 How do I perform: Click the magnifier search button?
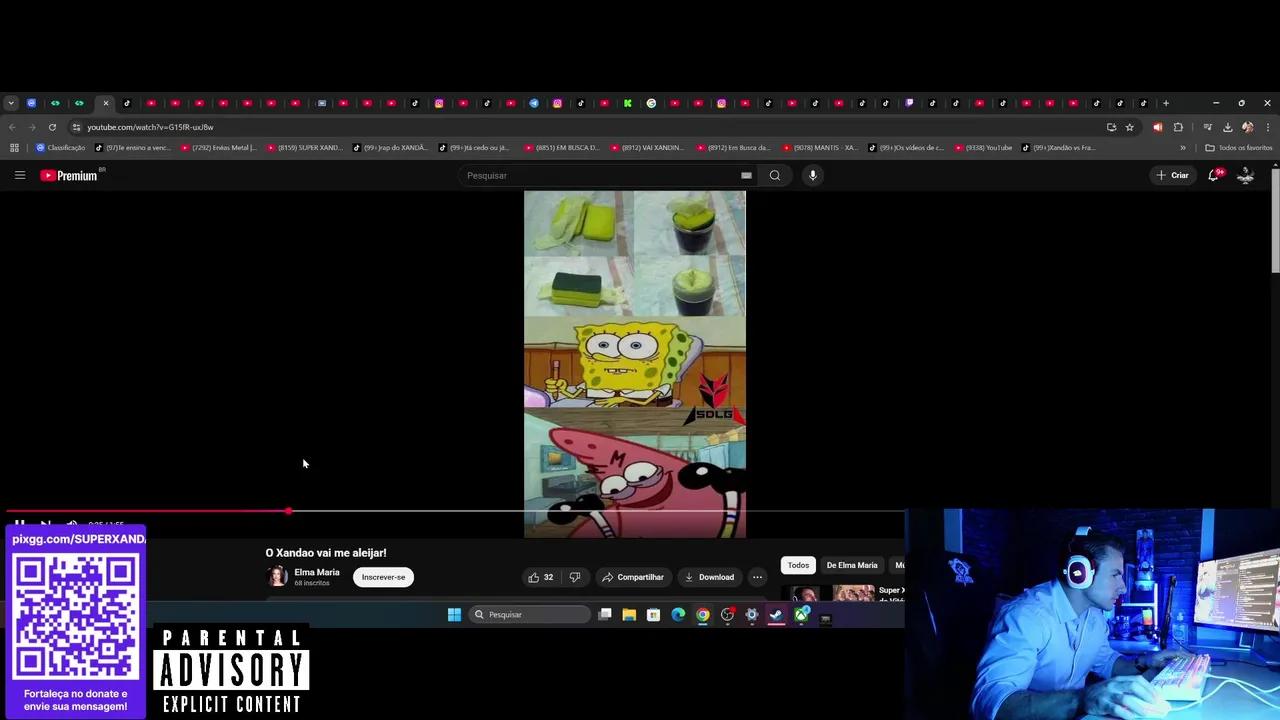pyautogui.click(x=775, y=175)
